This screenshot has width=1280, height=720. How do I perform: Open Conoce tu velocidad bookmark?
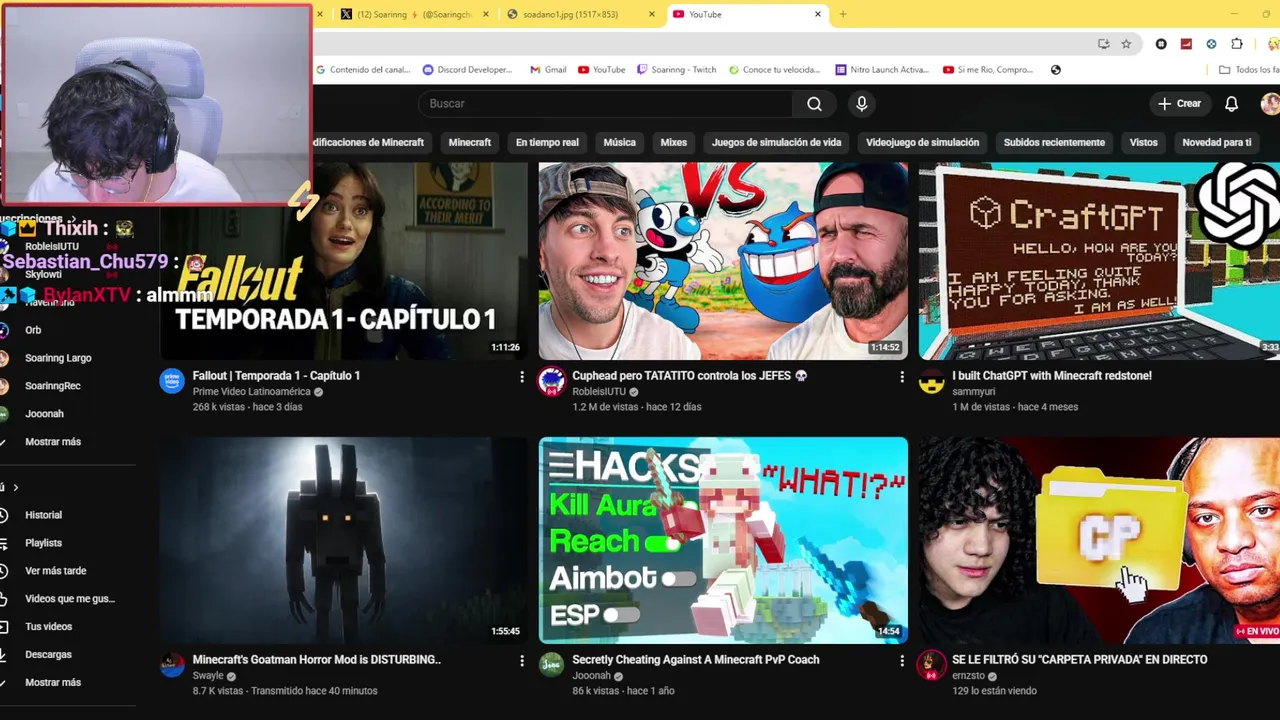click(774, 70)
